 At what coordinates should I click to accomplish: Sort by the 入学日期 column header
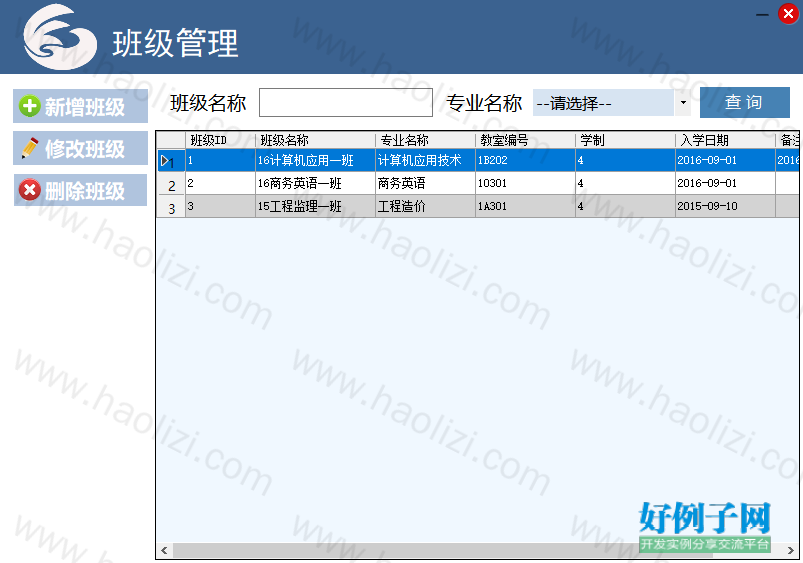(725, 140)
